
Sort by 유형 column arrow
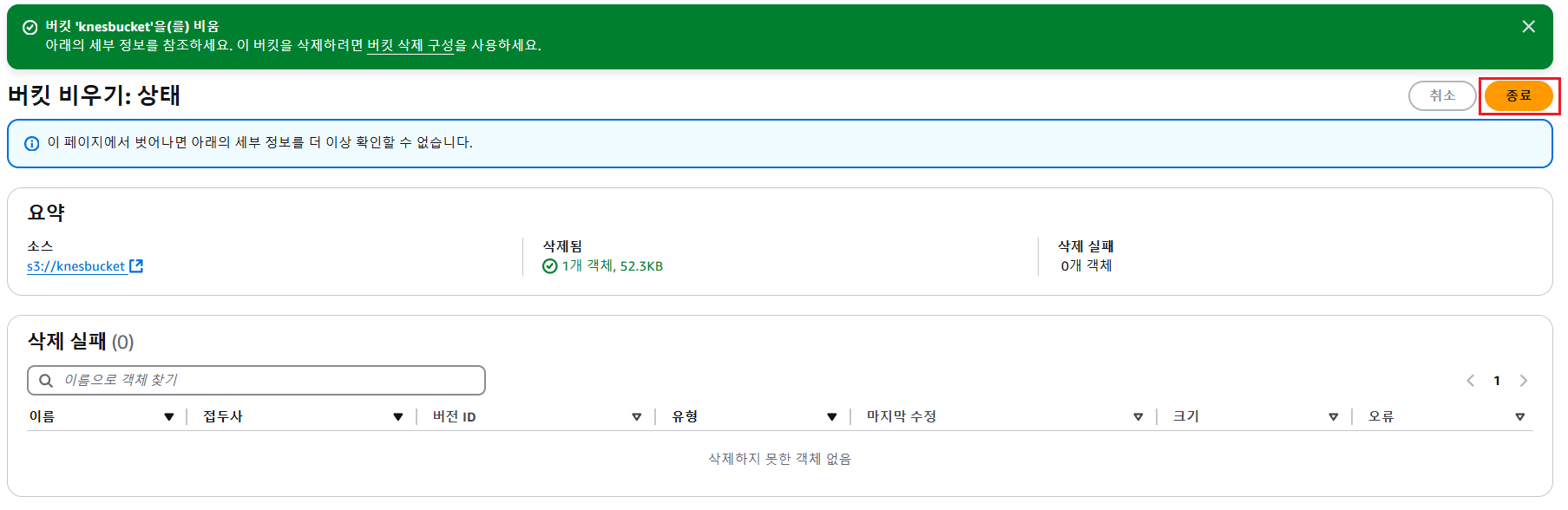coord(832,417)
